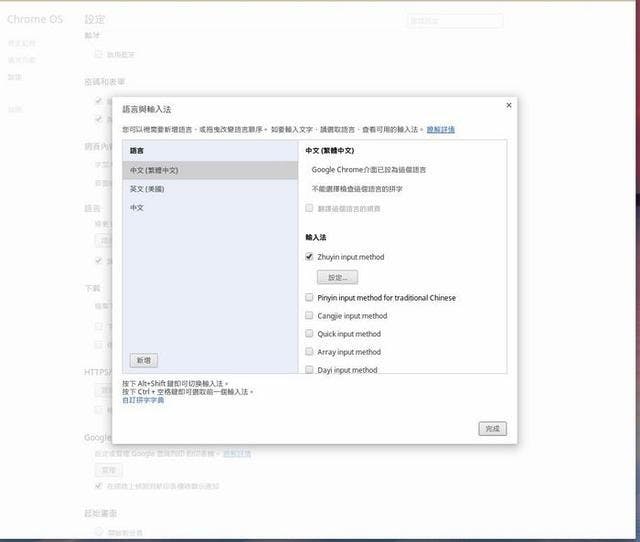Click the 語言 header of the language list
Image resolution: width=640 pixels, height=542 pixels.
point(137,151)
